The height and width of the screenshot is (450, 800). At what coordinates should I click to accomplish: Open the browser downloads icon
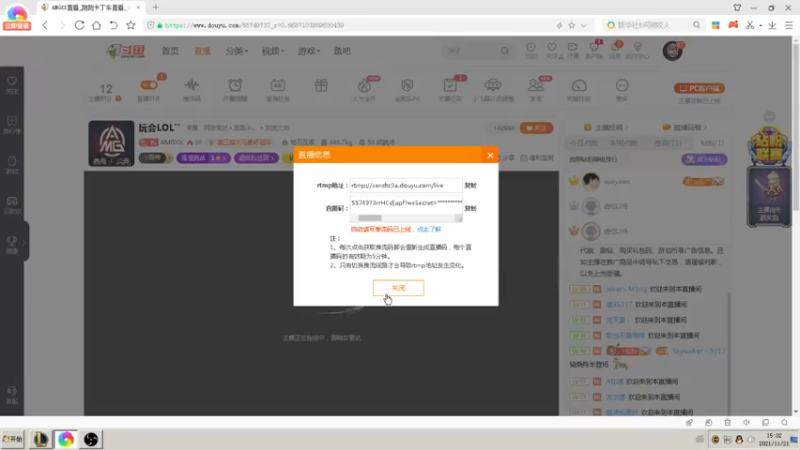pyautogui.click(x=772, y=25)
